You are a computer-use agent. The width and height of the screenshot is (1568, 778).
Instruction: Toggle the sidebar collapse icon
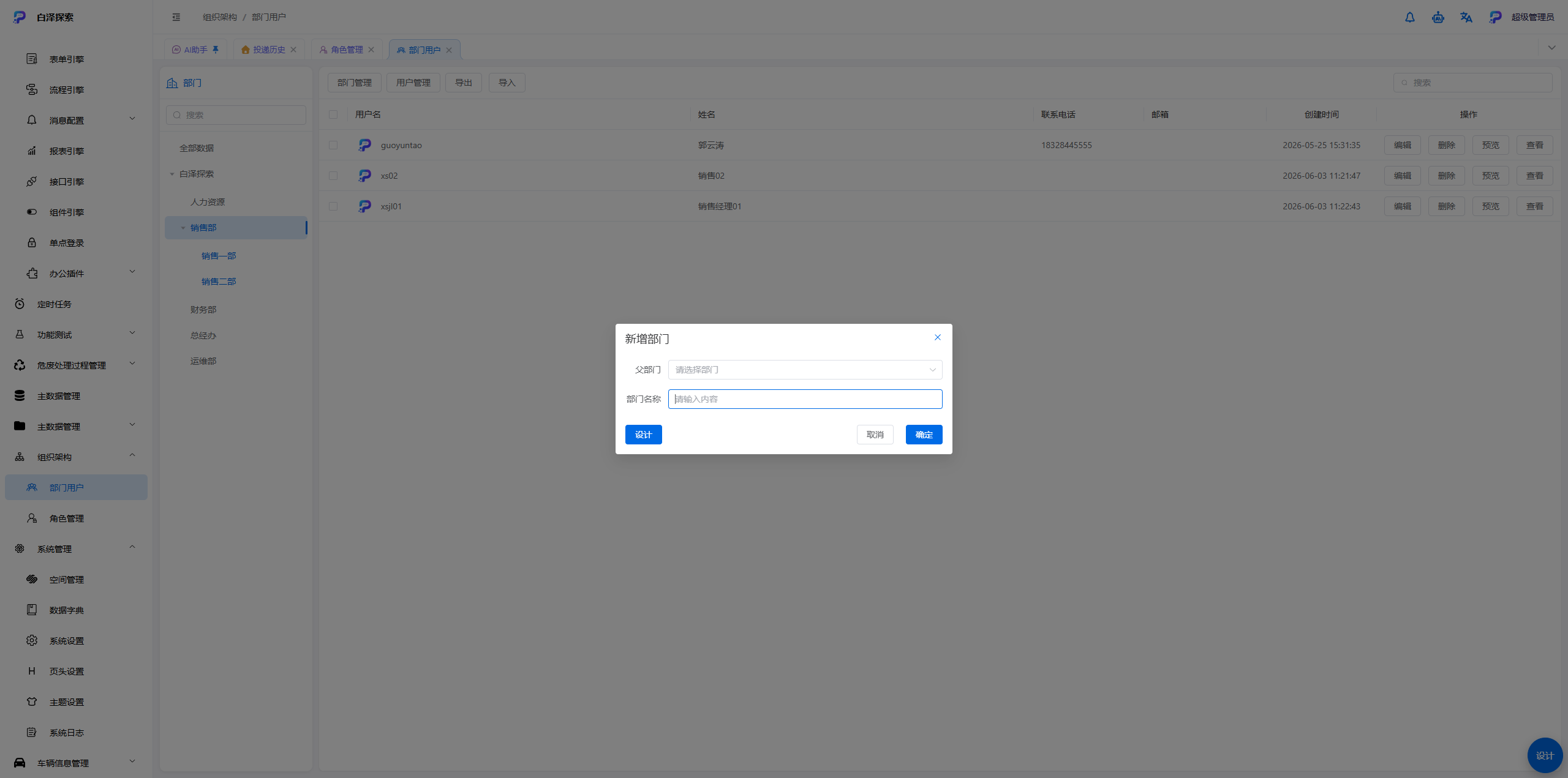pos(176,17)
